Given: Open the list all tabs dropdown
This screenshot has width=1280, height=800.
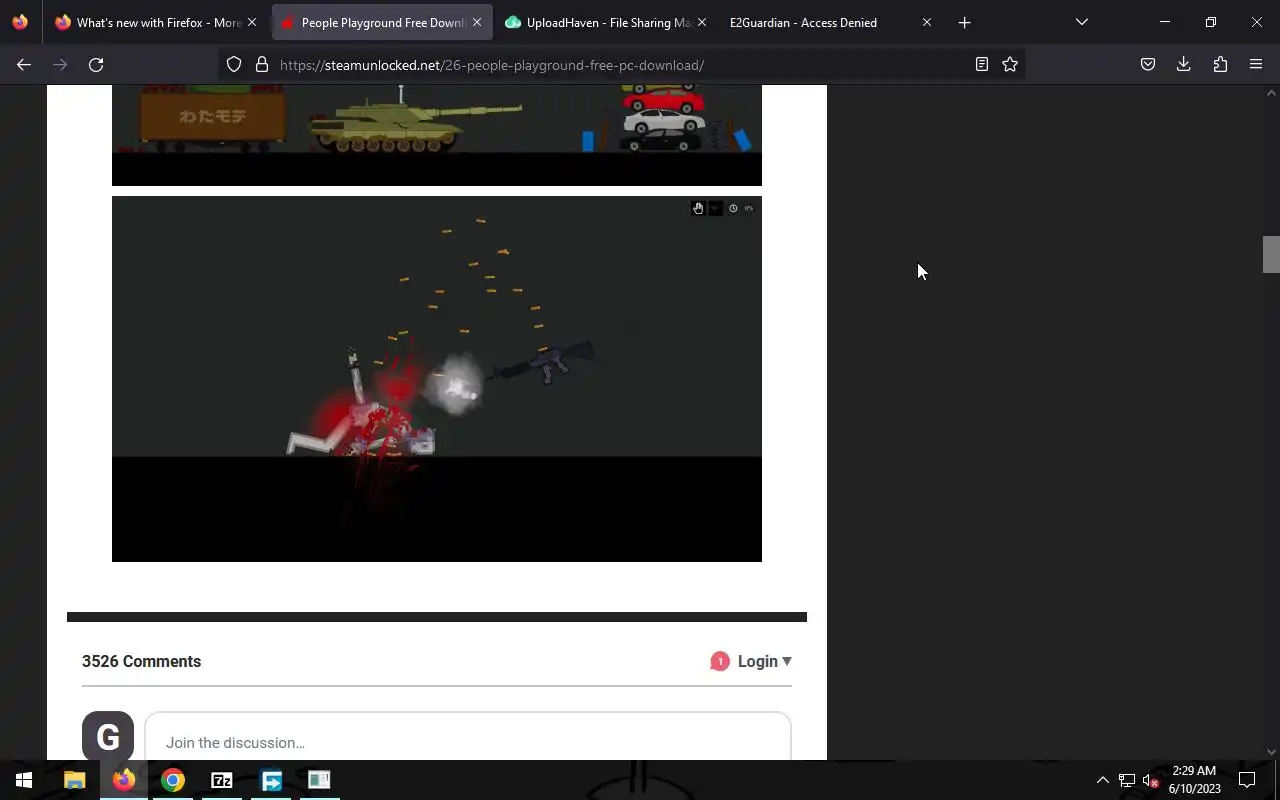Looking at the screenshot, I should [1082, 22].
